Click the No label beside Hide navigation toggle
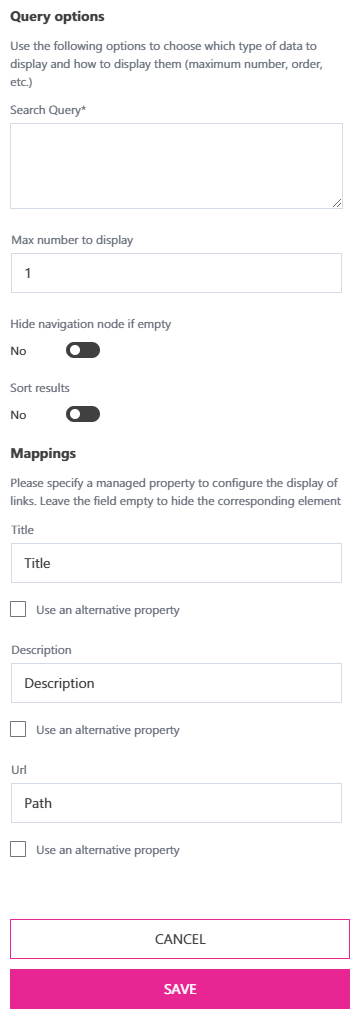364x1021 pixels. 18,351
